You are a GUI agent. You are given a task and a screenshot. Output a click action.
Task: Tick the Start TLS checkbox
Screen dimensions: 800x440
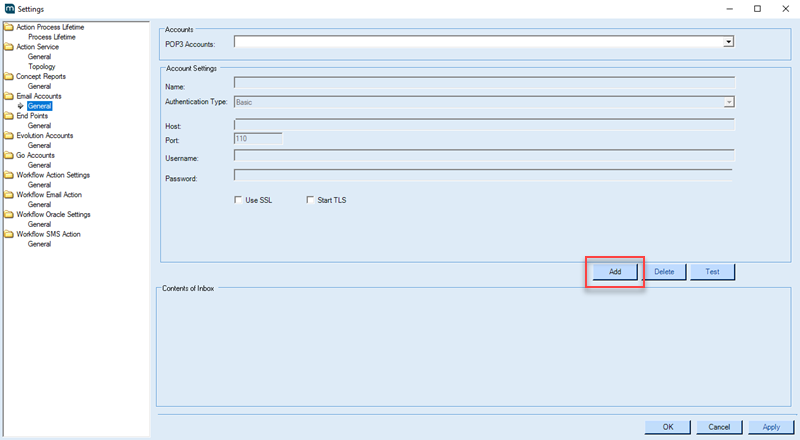[310, 200]
